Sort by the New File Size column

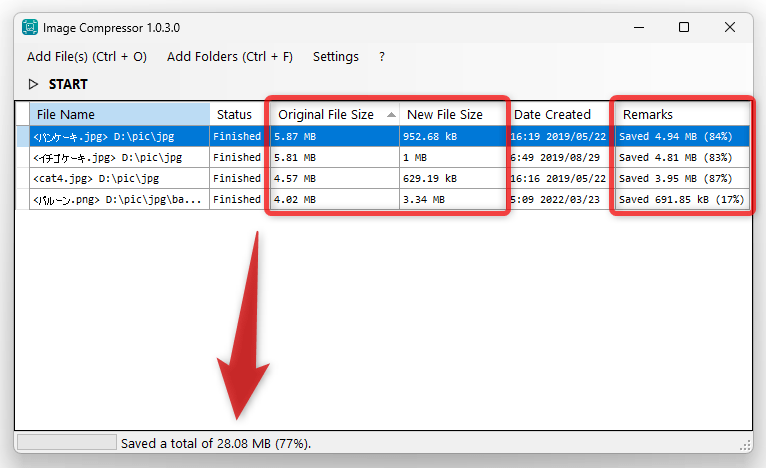pyautogui.click(x=452, y=114)
